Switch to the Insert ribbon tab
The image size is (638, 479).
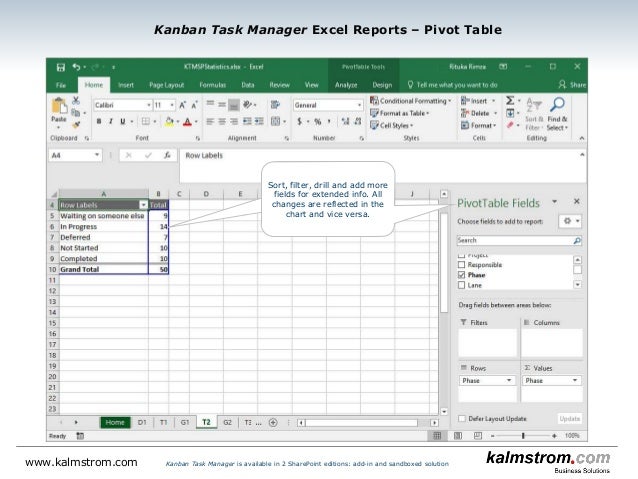pyautogui.click(x=126, y=85)
